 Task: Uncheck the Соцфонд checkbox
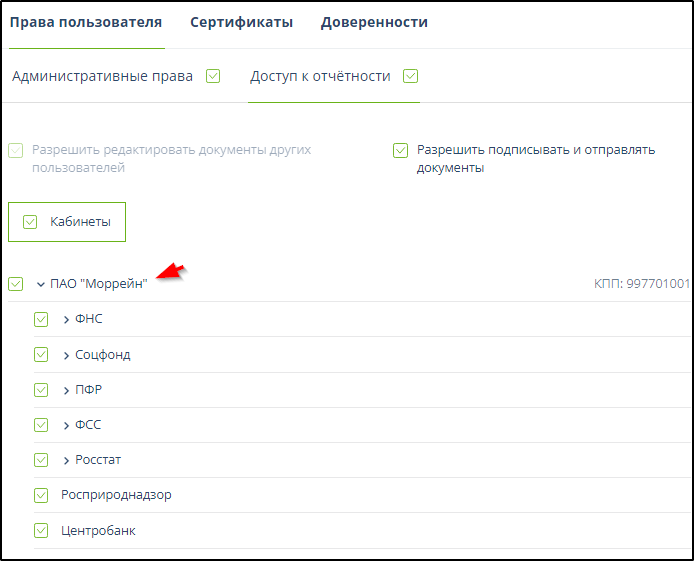[x=41, y=355]
